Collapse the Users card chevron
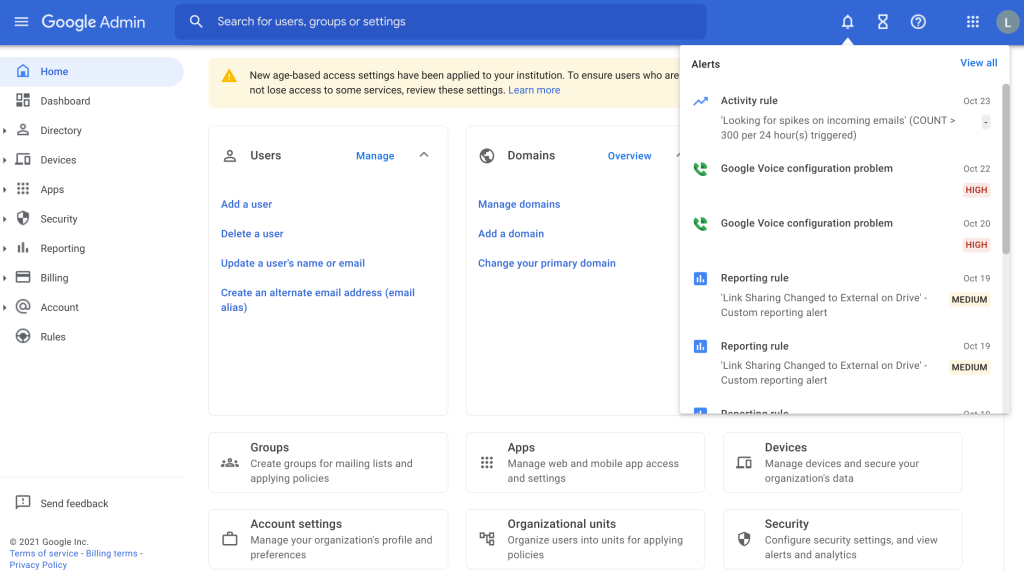 point(424,155)
